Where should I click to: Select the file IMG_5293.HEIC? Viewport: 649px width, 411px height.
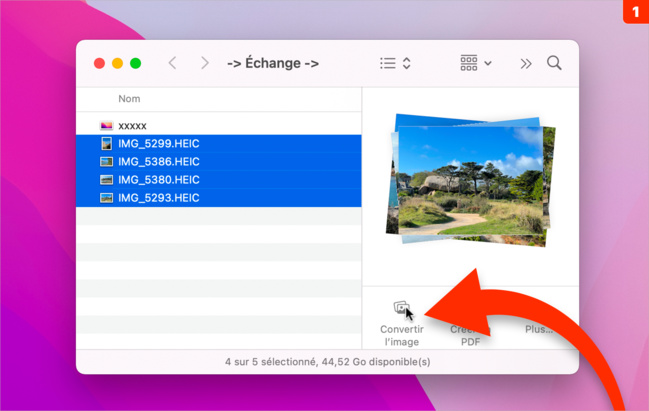pyautogui.click(x=158, y=198)
